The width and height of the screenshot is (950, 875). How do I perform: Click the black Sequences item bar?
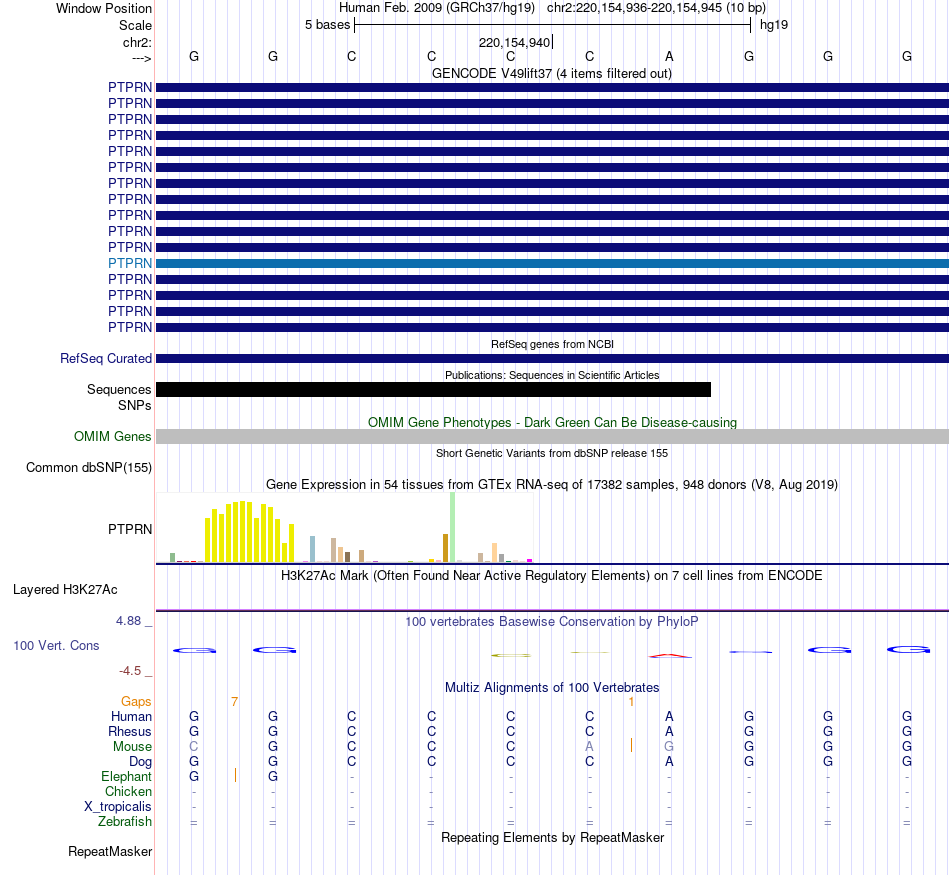coord(433,390)
